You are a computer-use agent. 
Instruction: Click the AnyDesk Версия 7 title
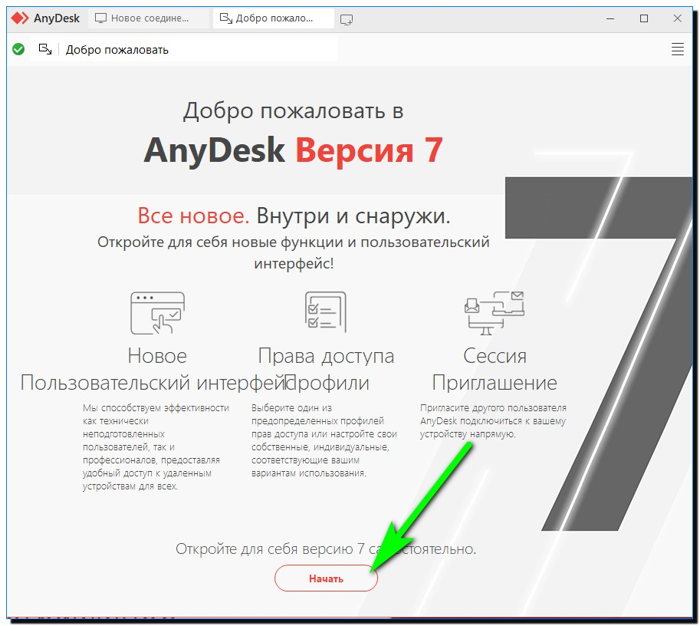pyautogui.click(x=293, y=150)
